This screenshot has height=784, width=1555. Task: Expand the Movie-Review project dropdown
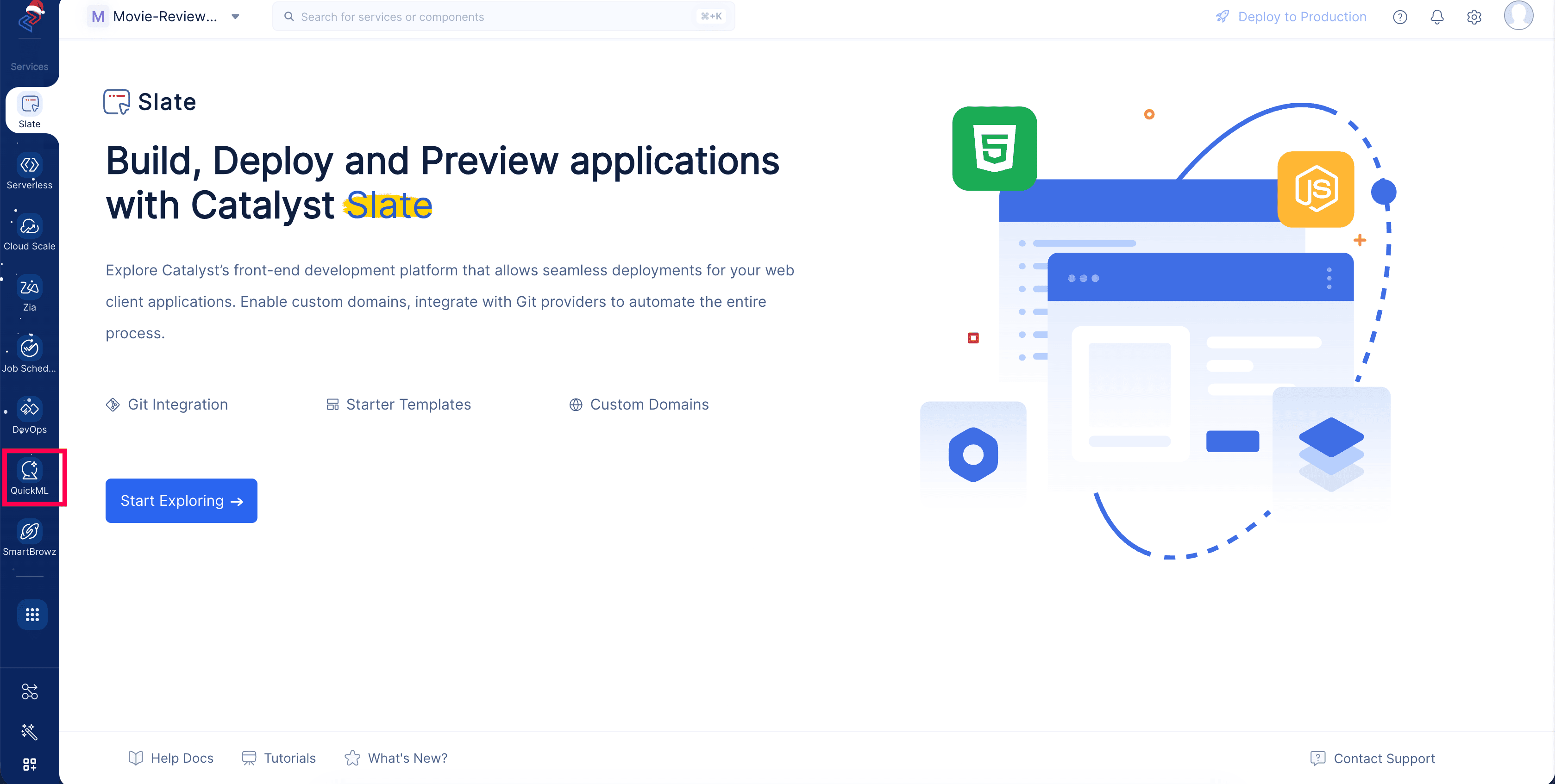(x=235, y=16)
